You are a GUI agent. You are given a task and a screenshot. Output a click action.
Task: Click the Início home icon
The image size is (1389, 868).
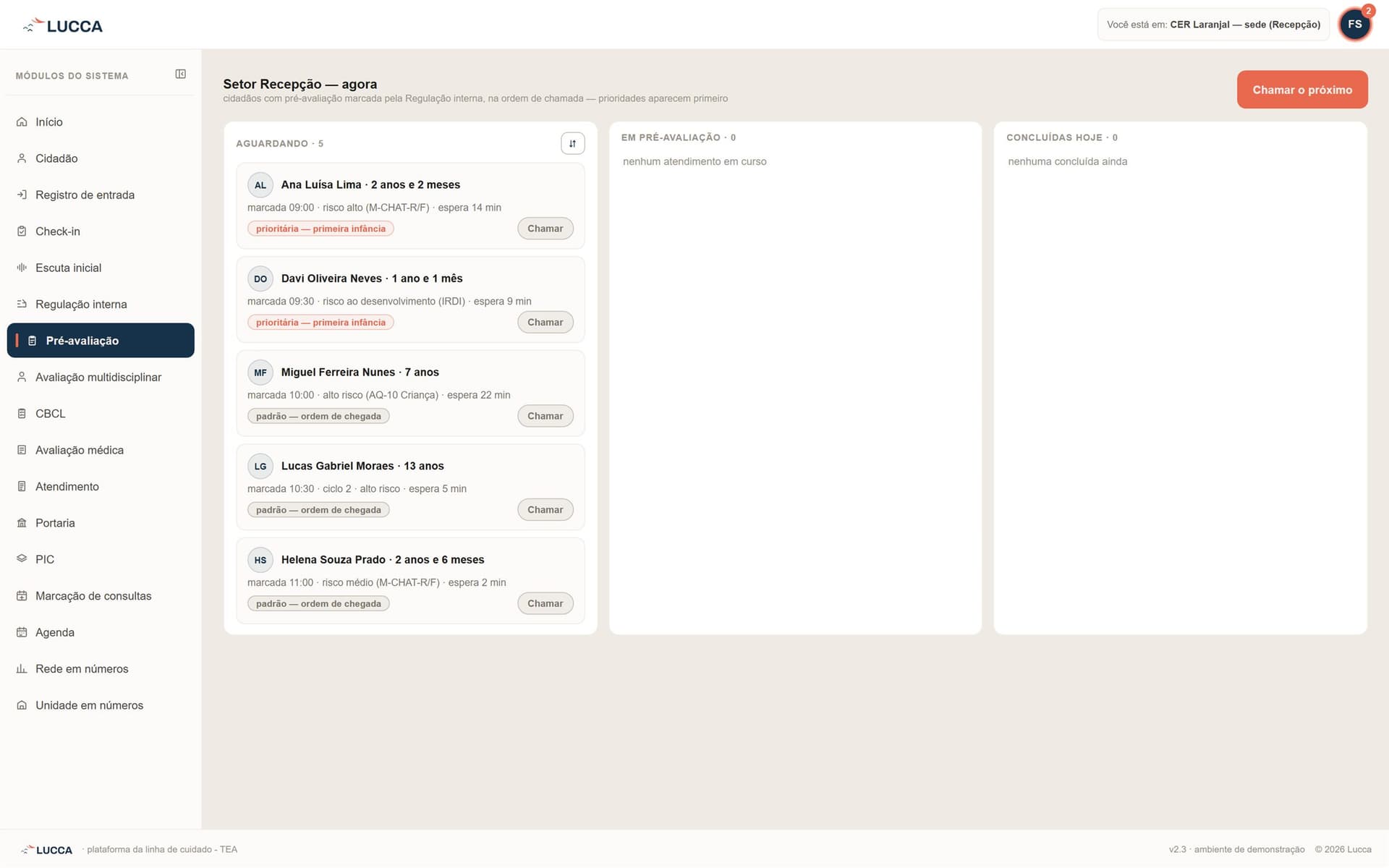point(22,122)
